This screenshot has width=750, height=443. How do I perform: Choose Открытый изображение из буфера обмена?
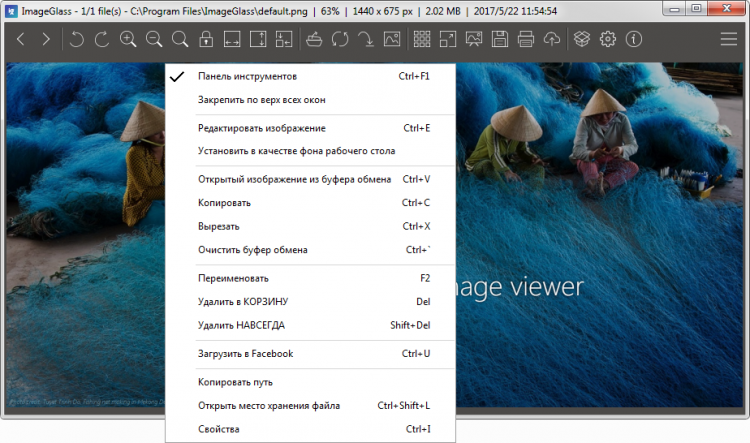click(310, 179)
